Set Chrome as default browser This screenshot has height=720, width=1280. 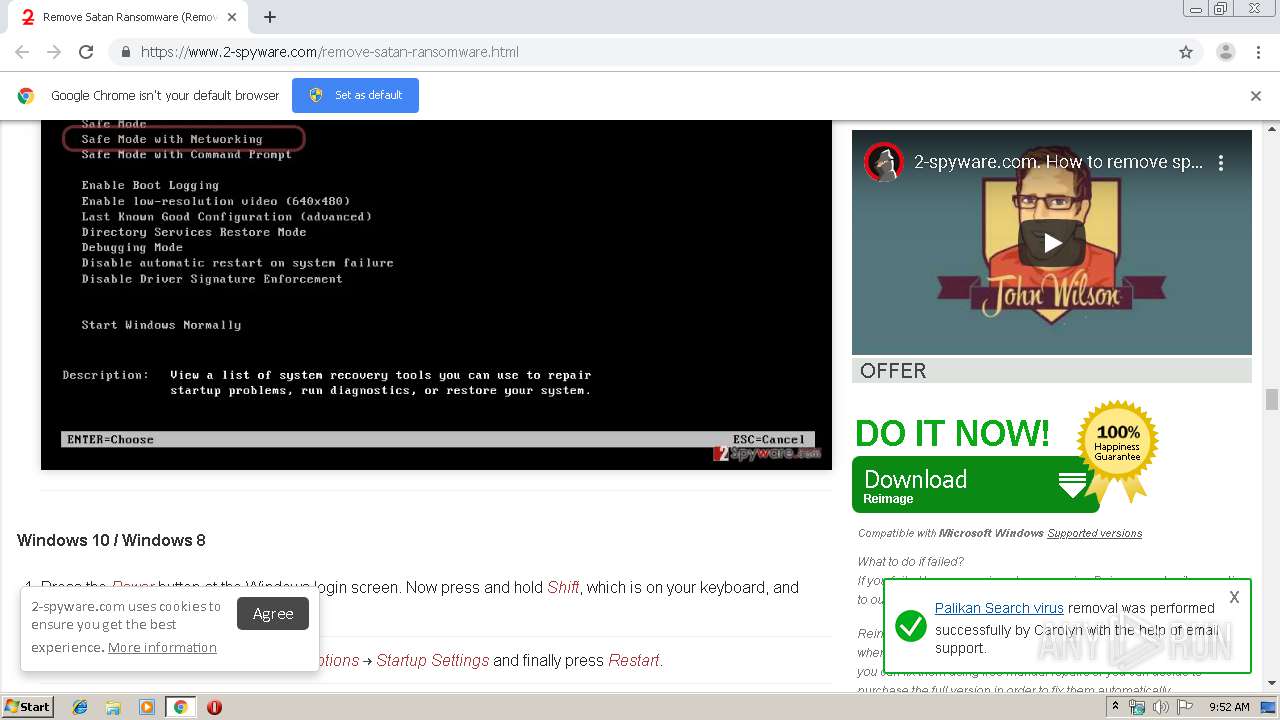coord(355,95)
